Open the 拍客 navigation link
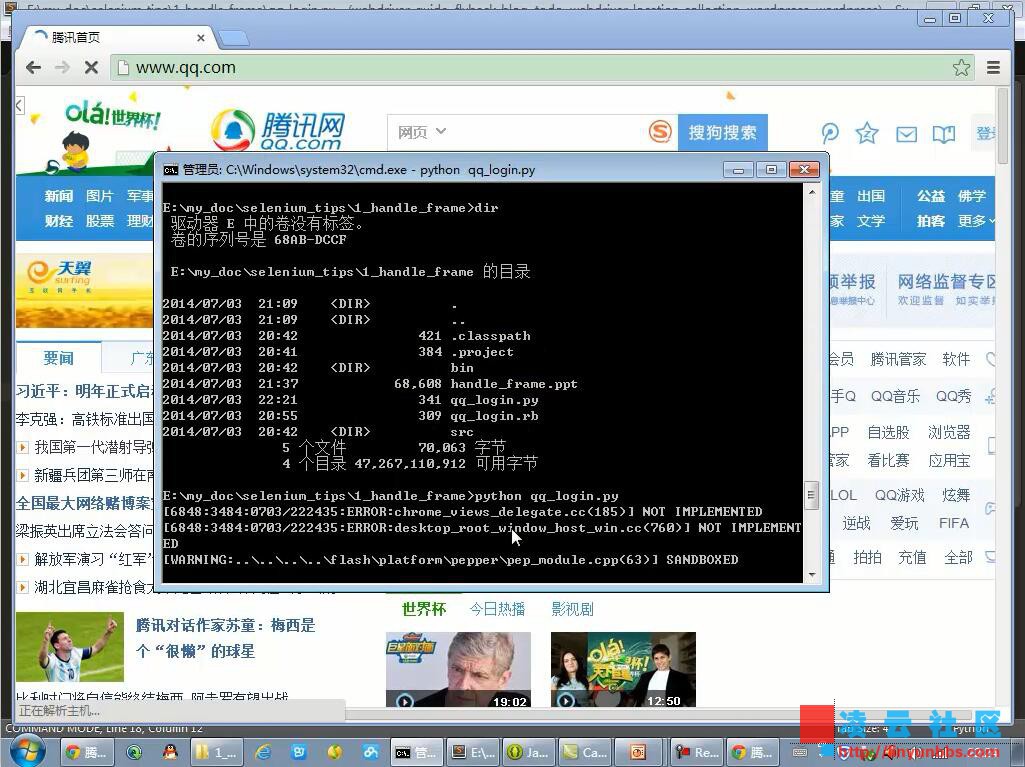This screenshot has height=767, width=1025. pyautogui.click(x=931, y=221)
